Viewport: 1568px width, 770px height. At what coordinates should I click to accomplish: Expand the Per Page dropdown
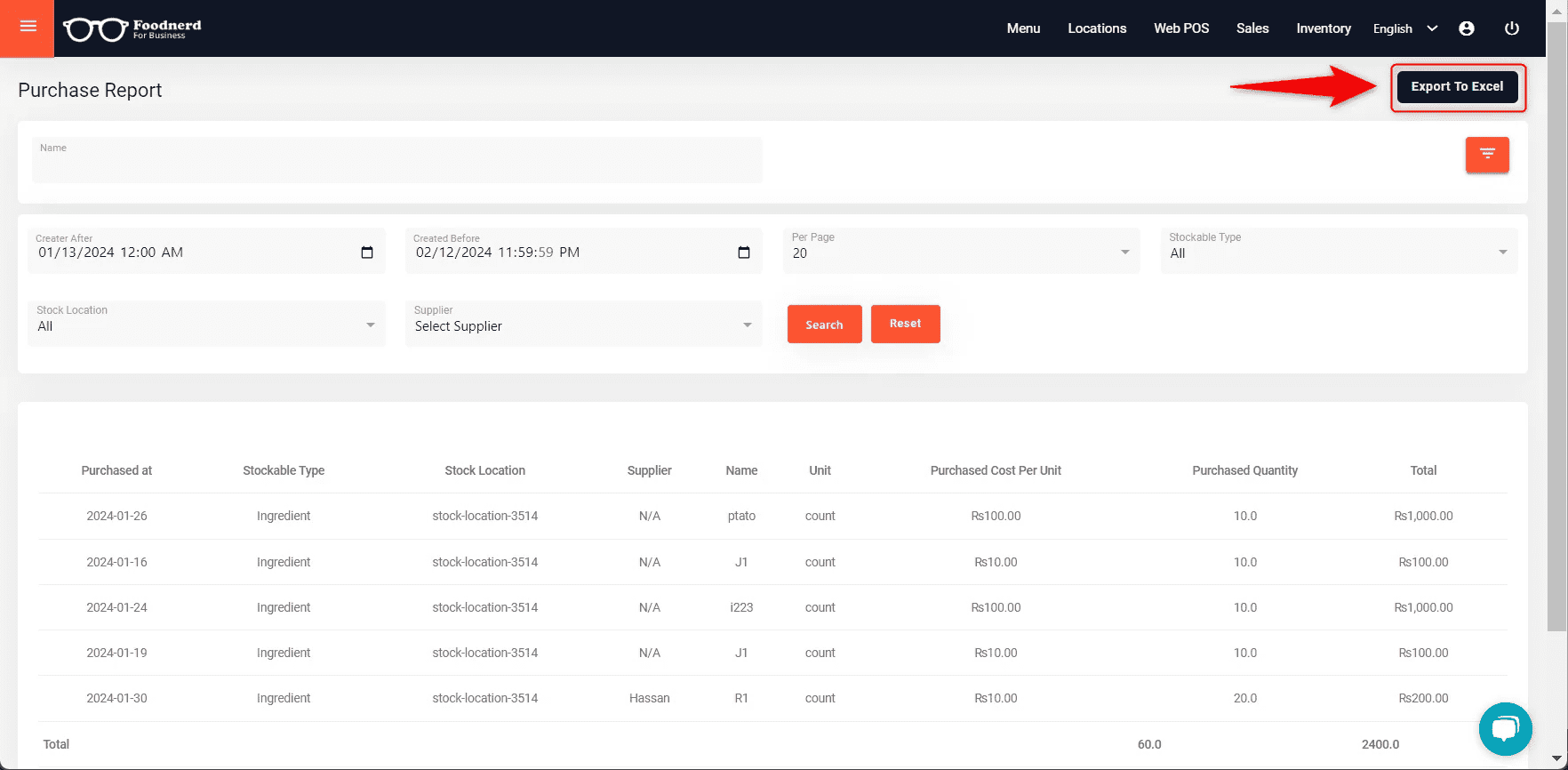pos(961,251)
